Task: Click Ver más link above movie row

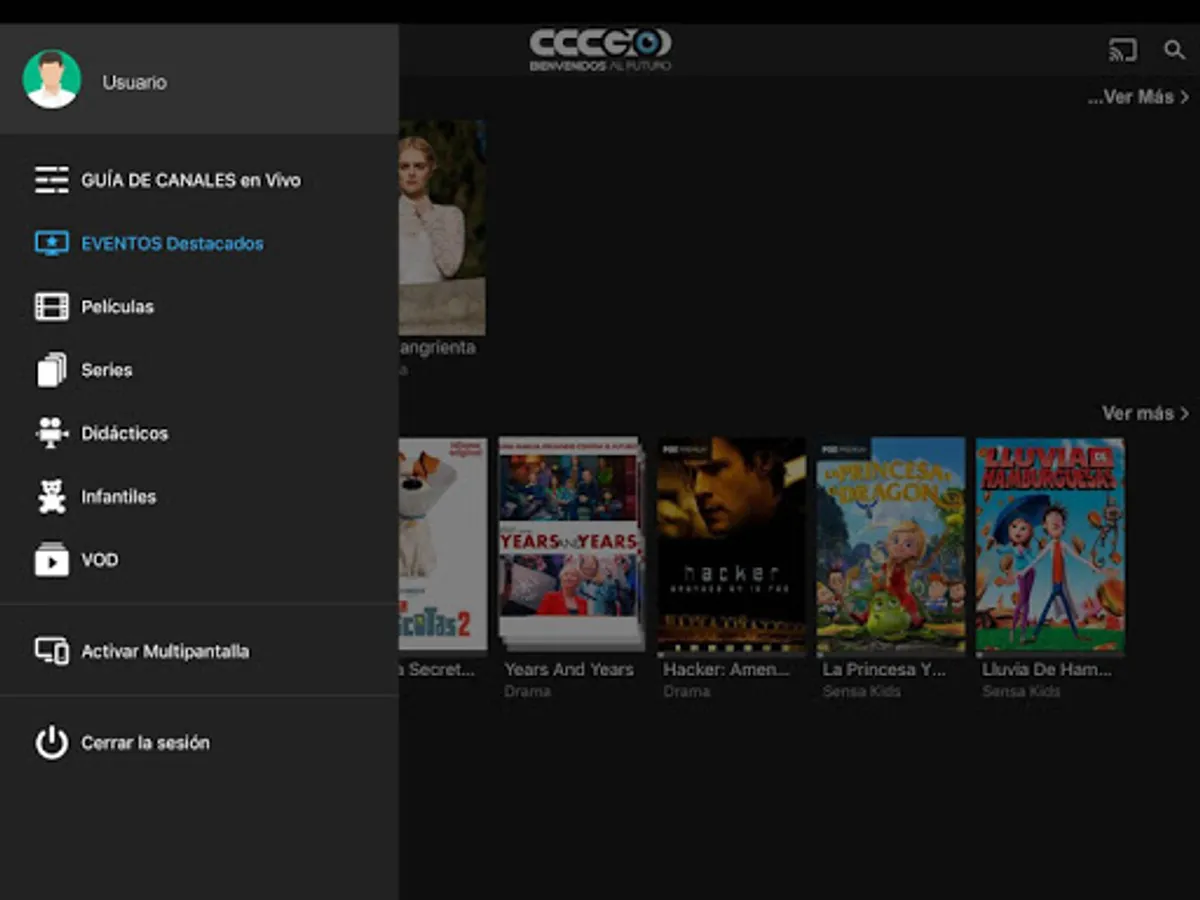Action: [1145, 413]
